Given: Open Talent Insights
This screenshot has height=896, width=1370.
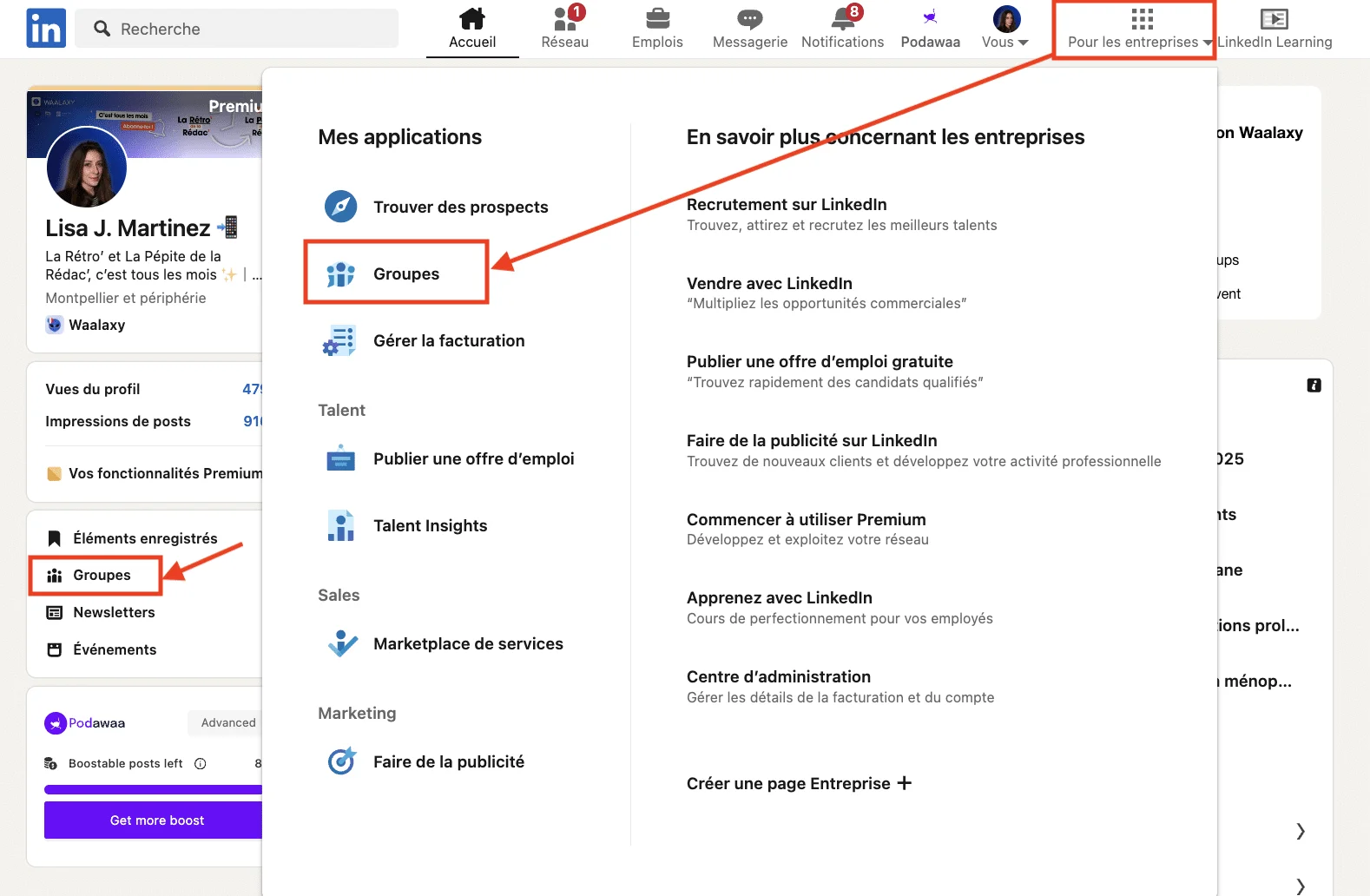Looking at the screenshot, I should (x=431, y=525).
